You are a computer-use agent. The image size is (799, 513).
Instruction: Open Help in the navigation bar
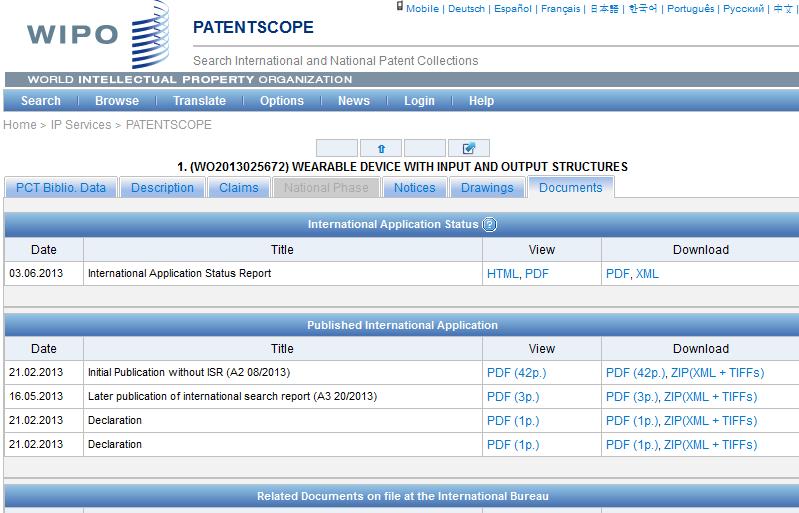coord(482,101)
